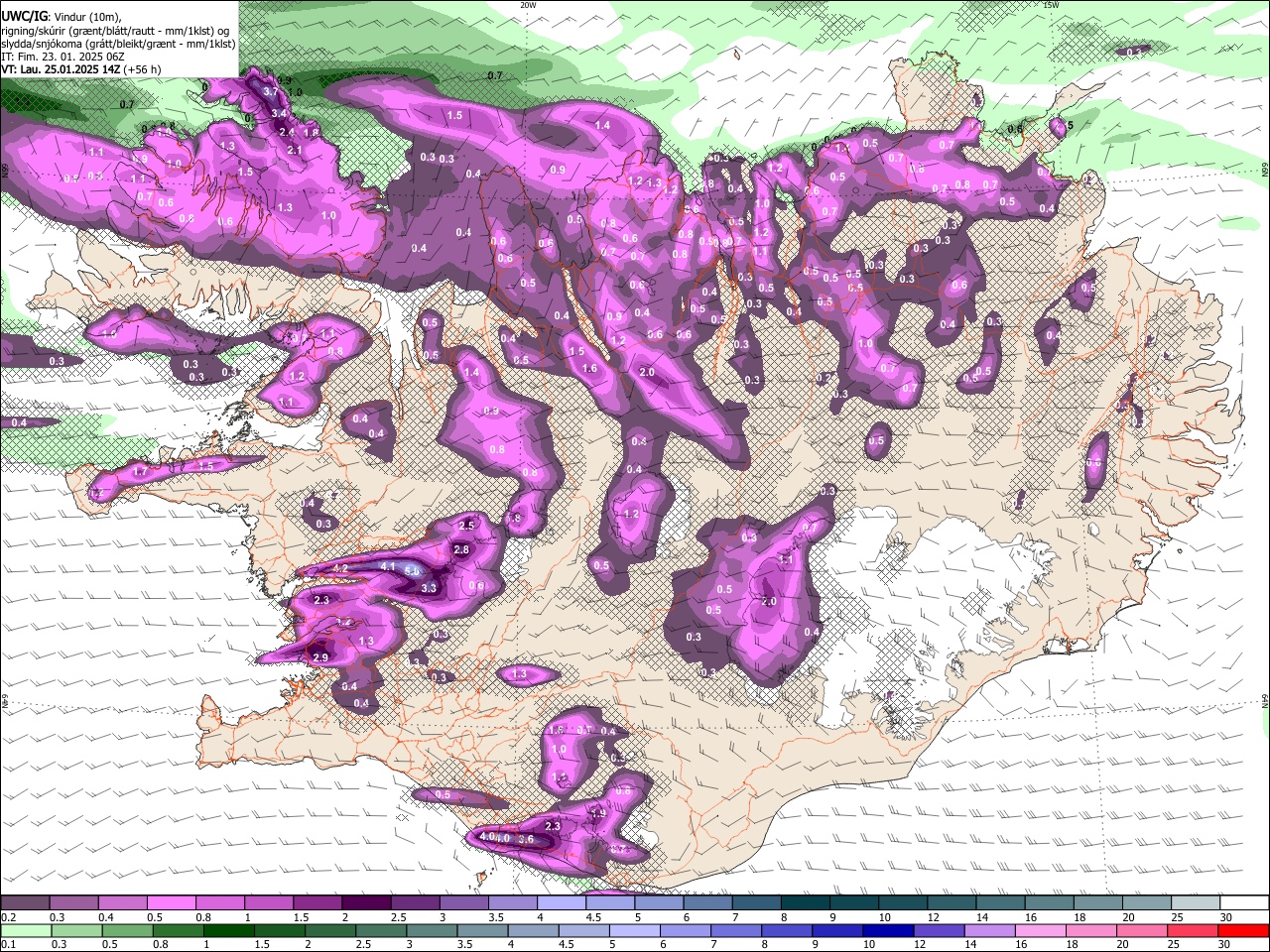Click the '64N' latitude label on right edge

(1265, 700)
